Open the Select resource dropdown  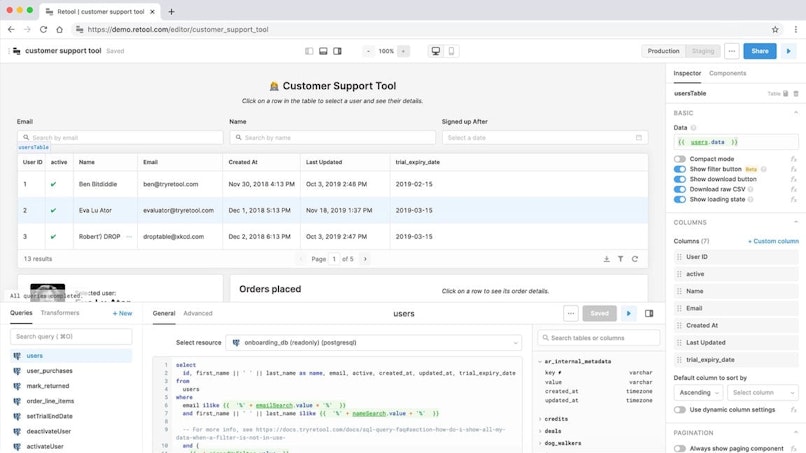[374, 342]
